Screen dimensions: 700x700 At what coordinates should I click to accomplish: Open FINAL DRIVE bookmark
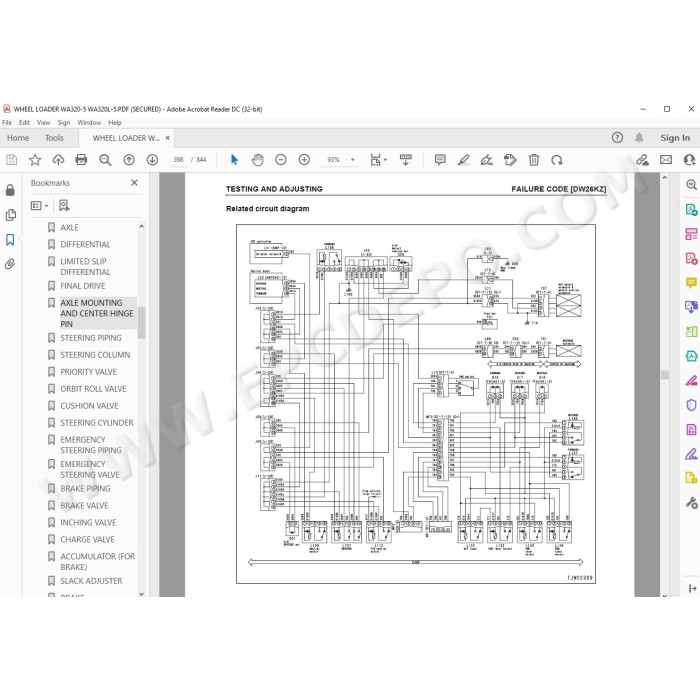83,286
